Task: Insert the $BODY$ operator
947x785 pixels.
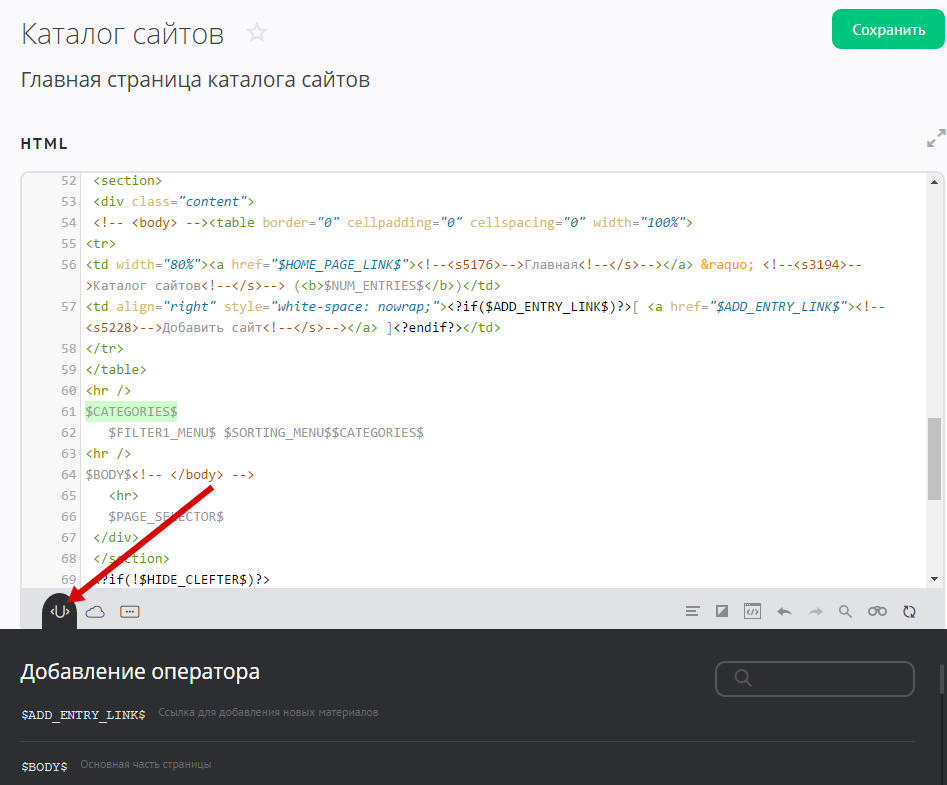Action: [44, 766]
